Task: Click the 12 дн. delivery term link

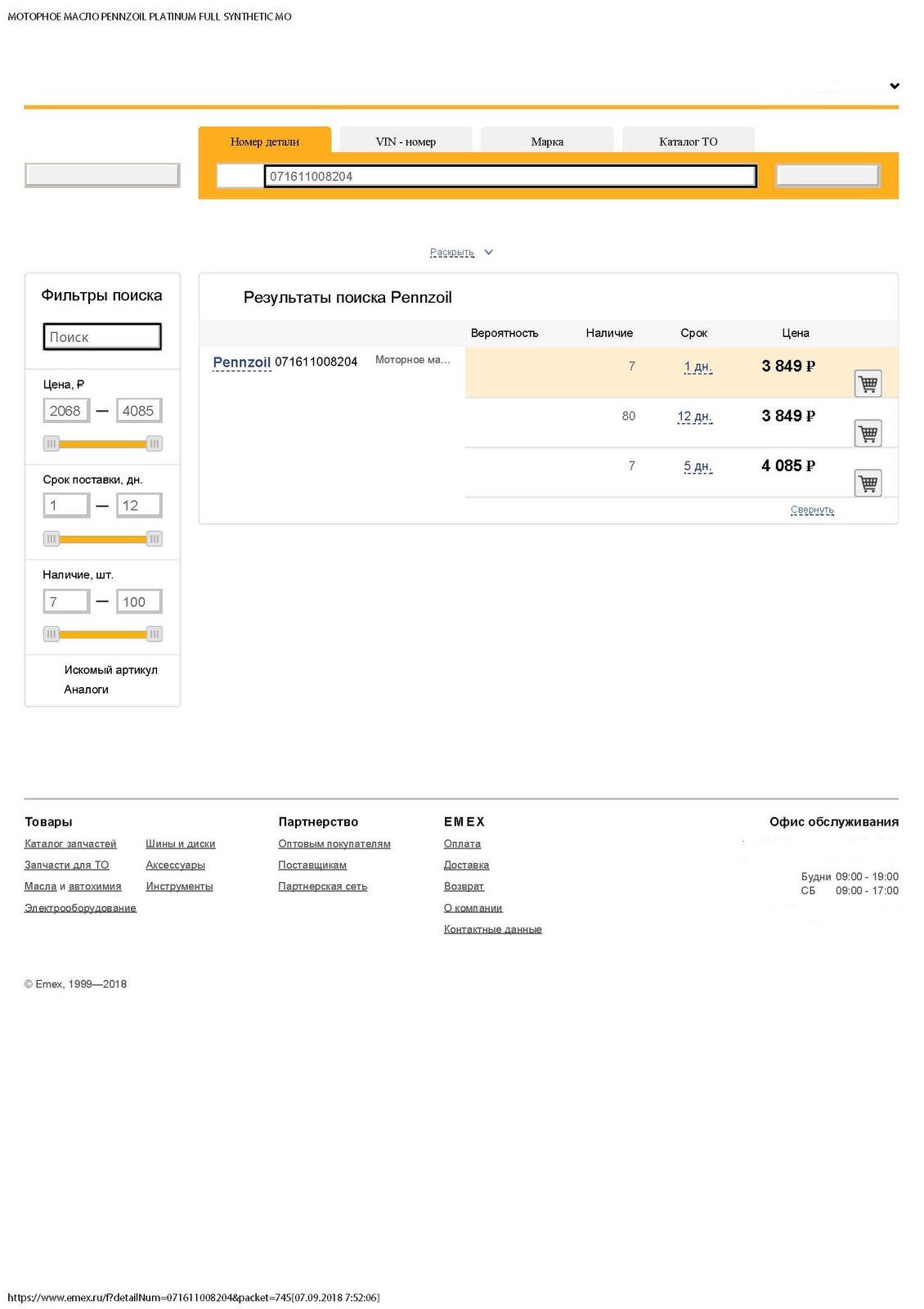Action: pos(694,416)
